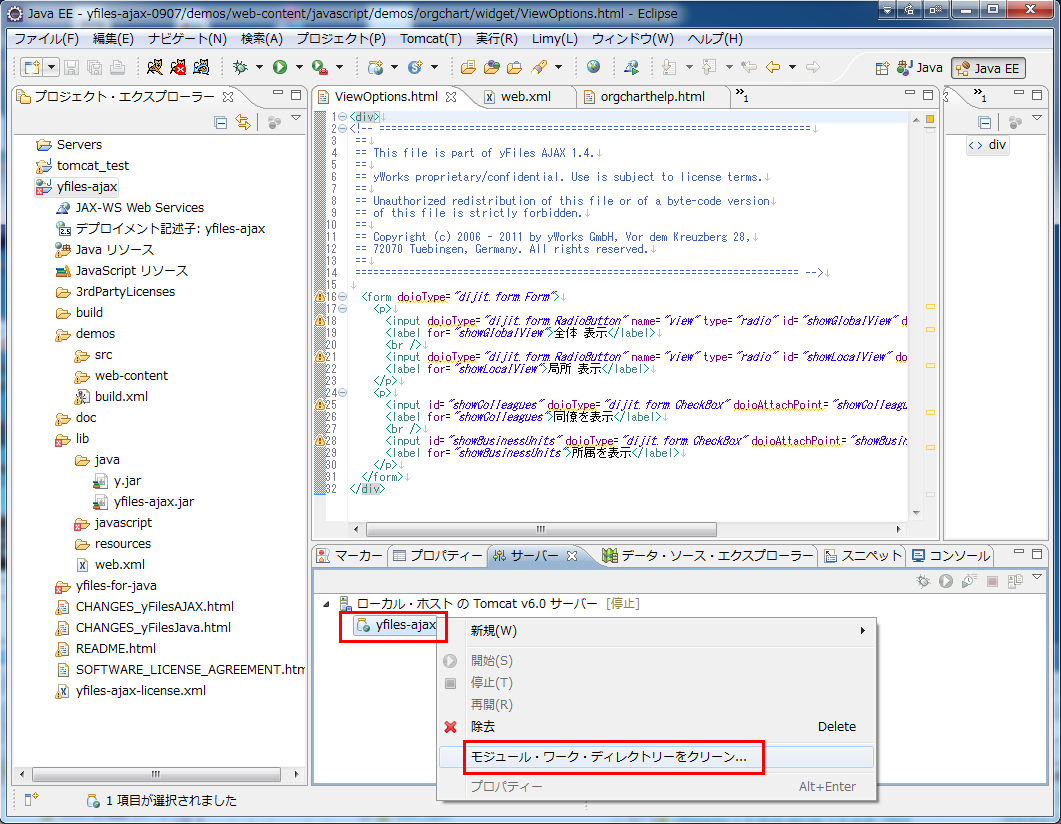Image resolution: width=1061 pixels, height=824 pixels.
Task: Toggle Link with Editor in Project Explorer
Action: coord(242,122)
